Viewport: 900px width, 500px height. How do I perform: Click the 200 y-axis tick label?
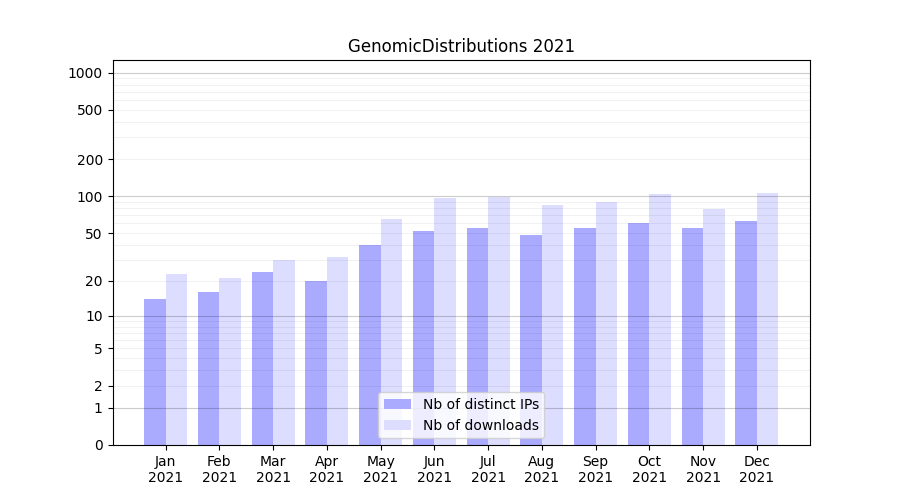89,160
